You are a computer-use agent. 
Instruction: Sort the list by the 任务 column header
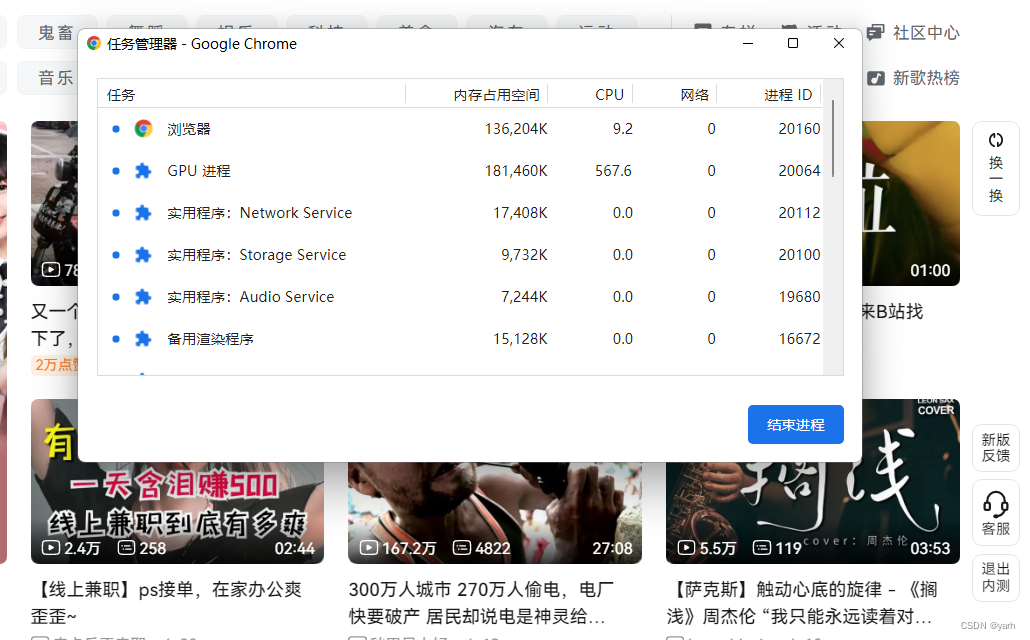[x=252, y=95]
